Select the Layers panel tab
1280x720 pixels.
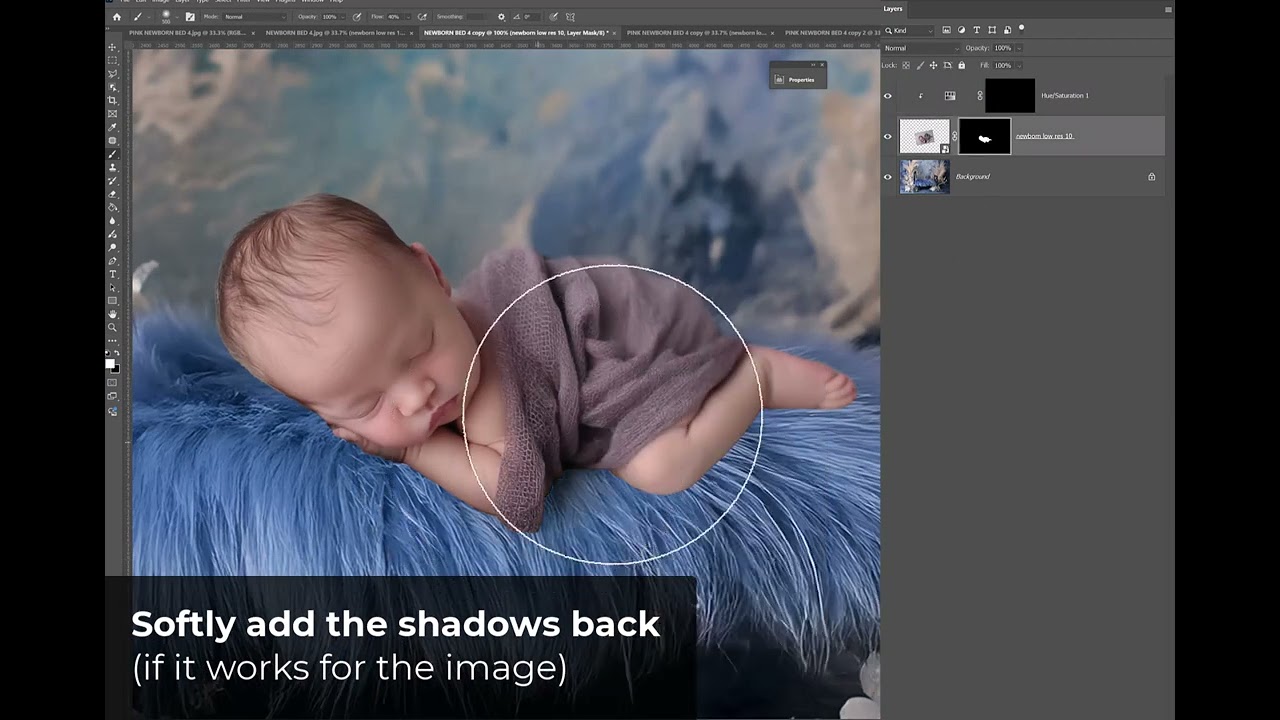(x=893, y=9)
